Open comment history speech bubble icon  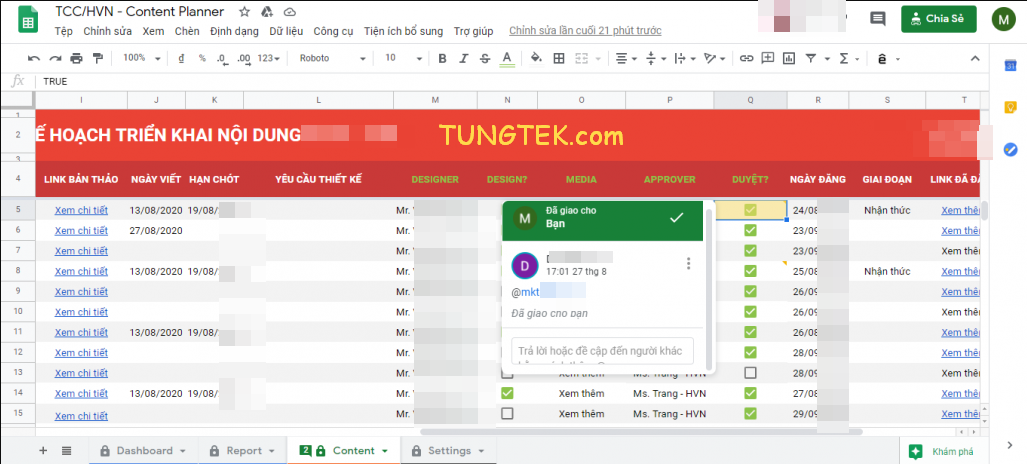pos(878,18)
